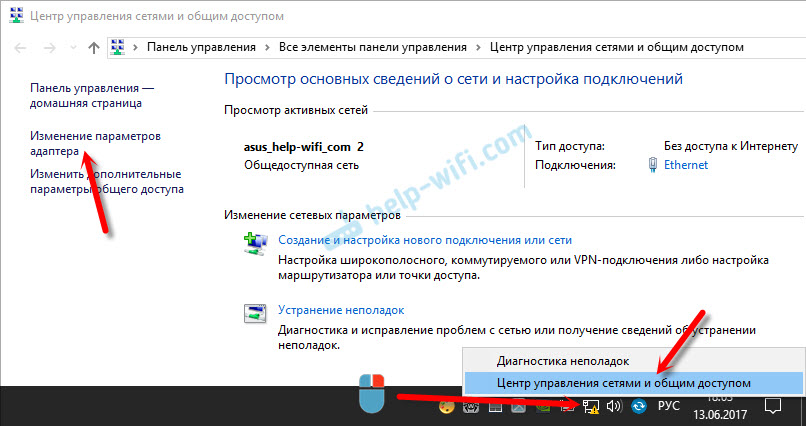Expand the chevron before Панель управления
The image size is (806, 426).
click(136, 47)
